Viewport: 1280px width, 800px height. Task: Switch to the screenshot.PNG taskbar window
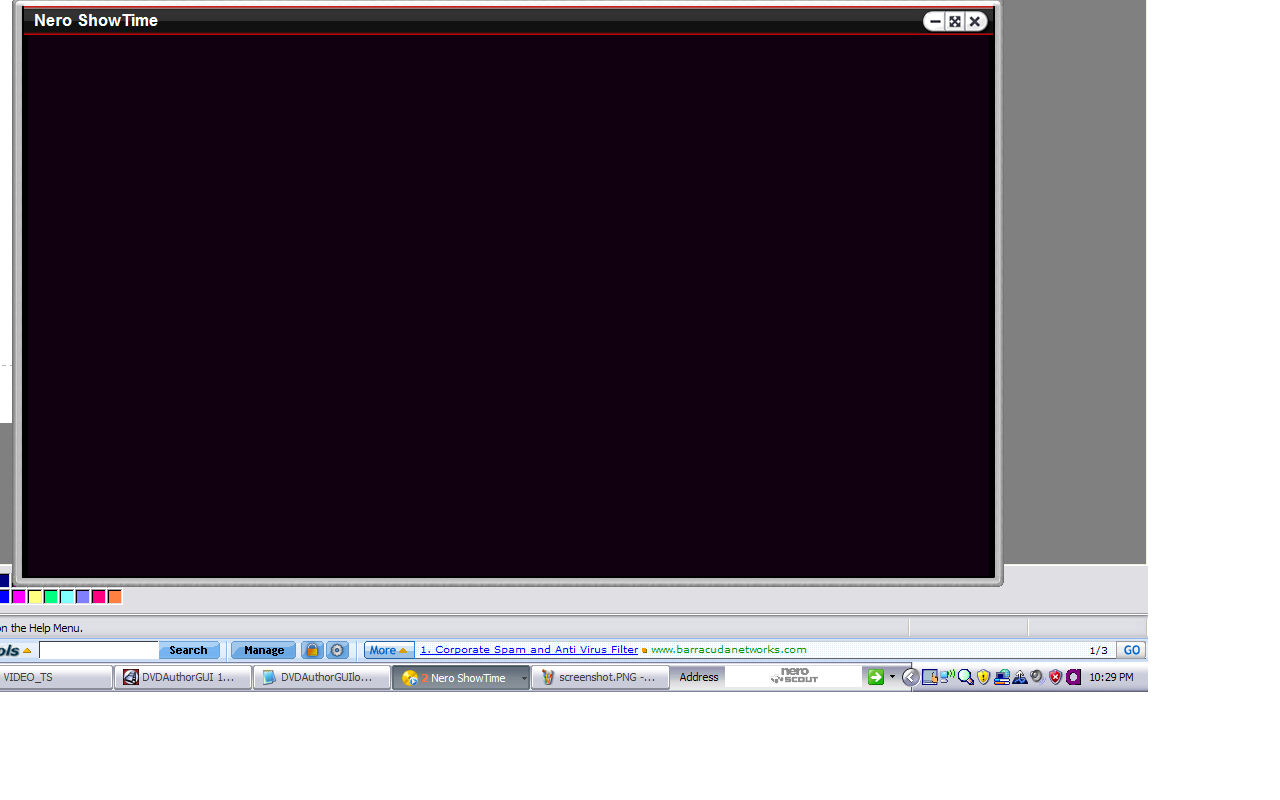(600, 677)
